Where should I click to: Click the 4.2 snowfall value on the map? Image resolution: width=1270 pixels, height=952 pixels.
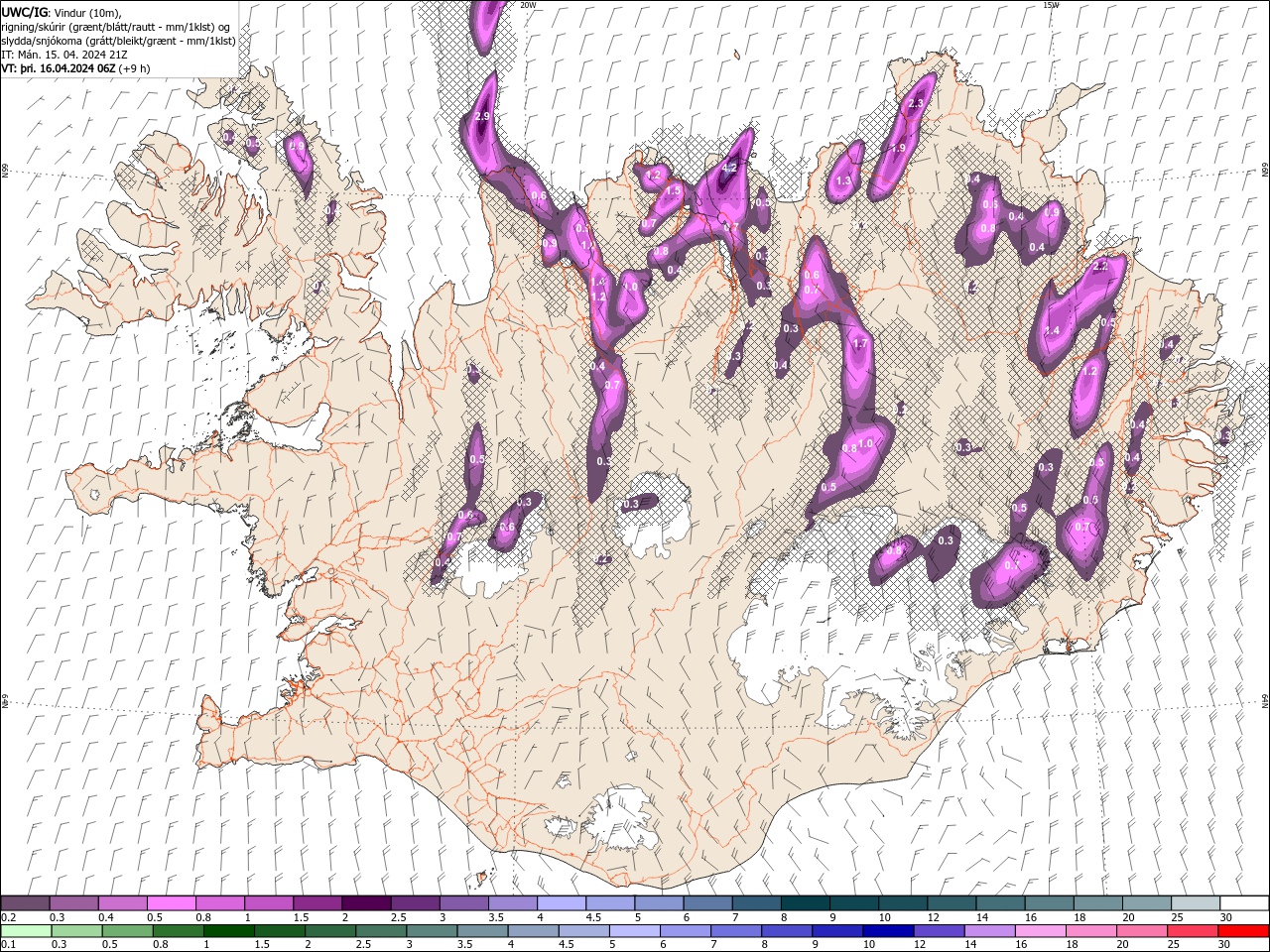click(729, 168)
